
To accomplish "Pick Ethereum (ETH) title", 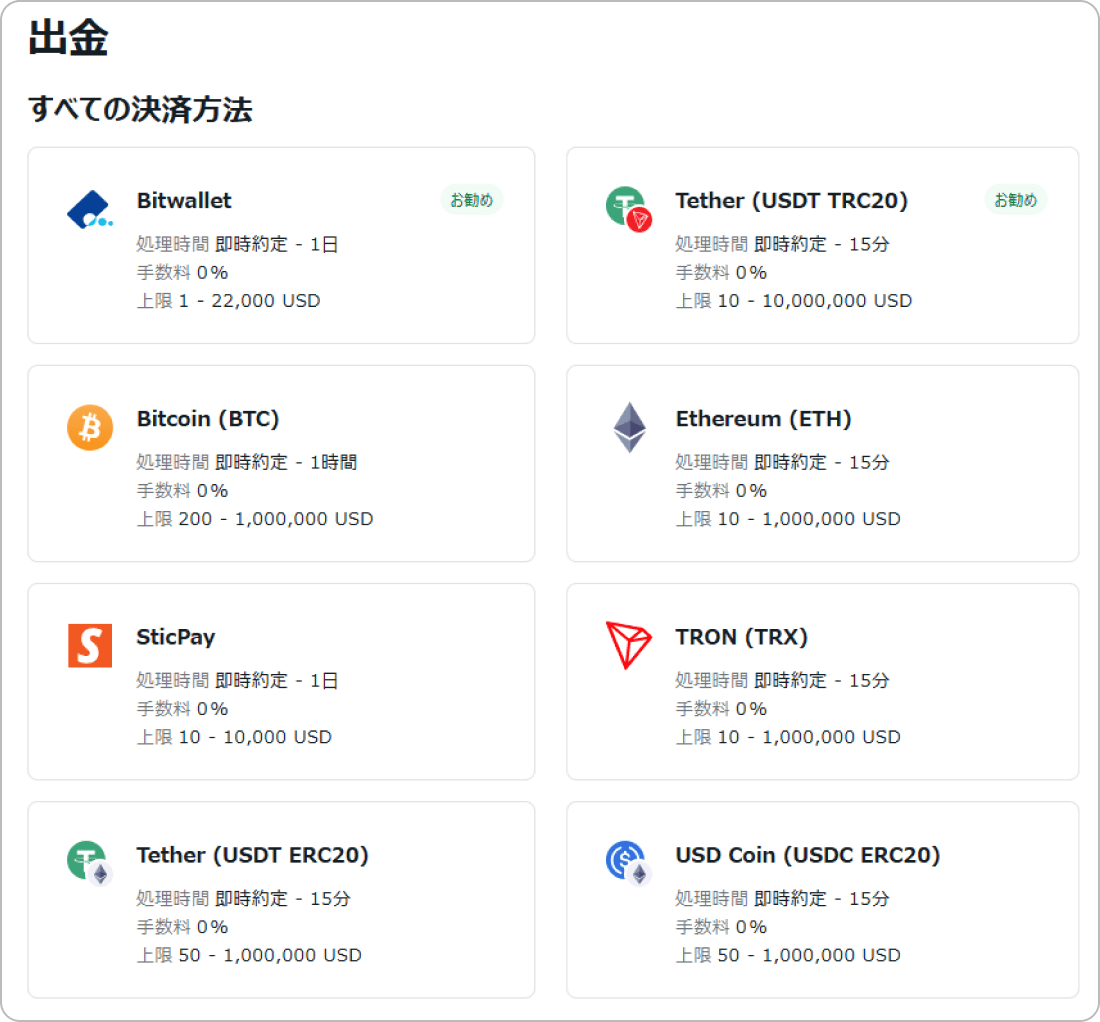I will tap(763, 419).
